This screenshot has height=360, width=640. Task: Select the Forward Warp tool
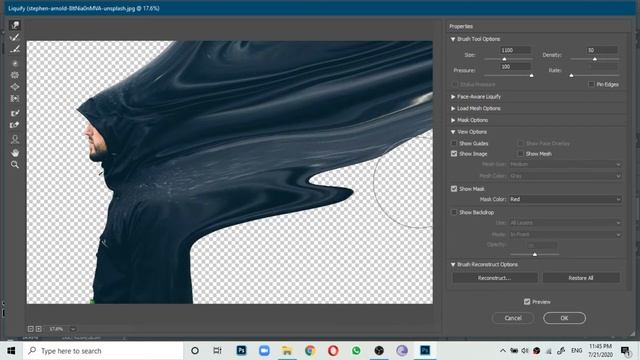tap(15, 25)
